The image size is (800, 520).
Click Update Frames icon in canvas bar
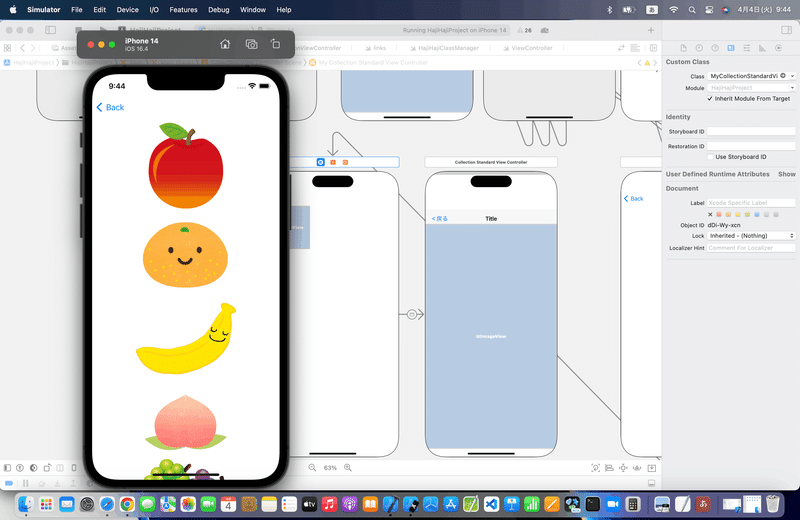(x=595, y=468)
